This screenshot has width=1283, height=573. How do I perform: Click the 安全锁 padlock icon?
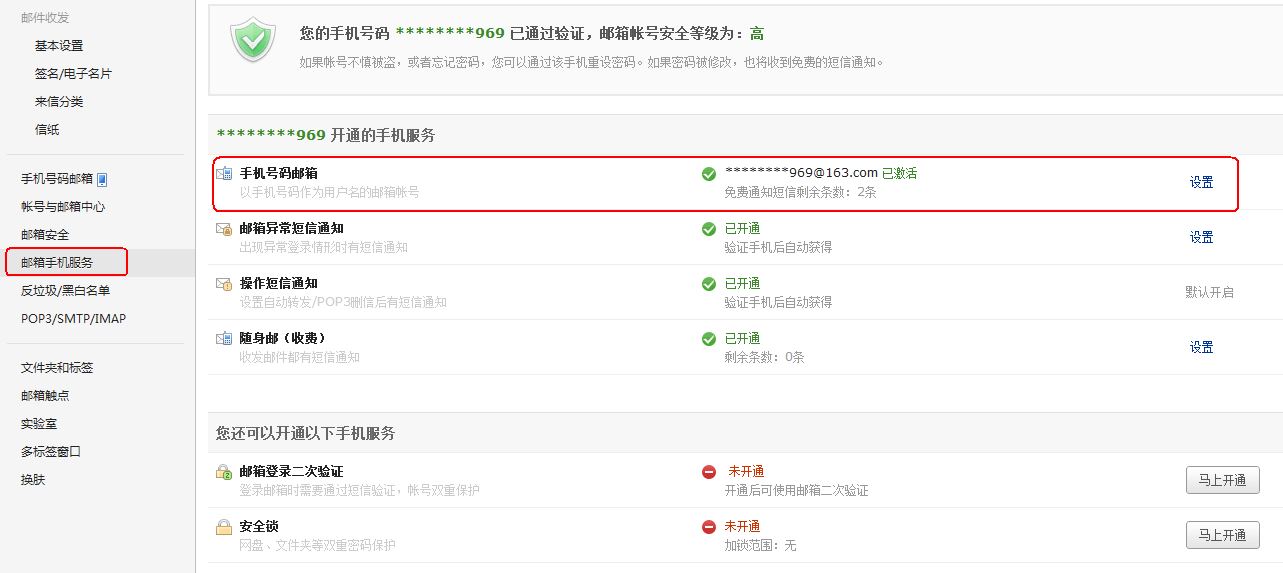pos(224,527)
